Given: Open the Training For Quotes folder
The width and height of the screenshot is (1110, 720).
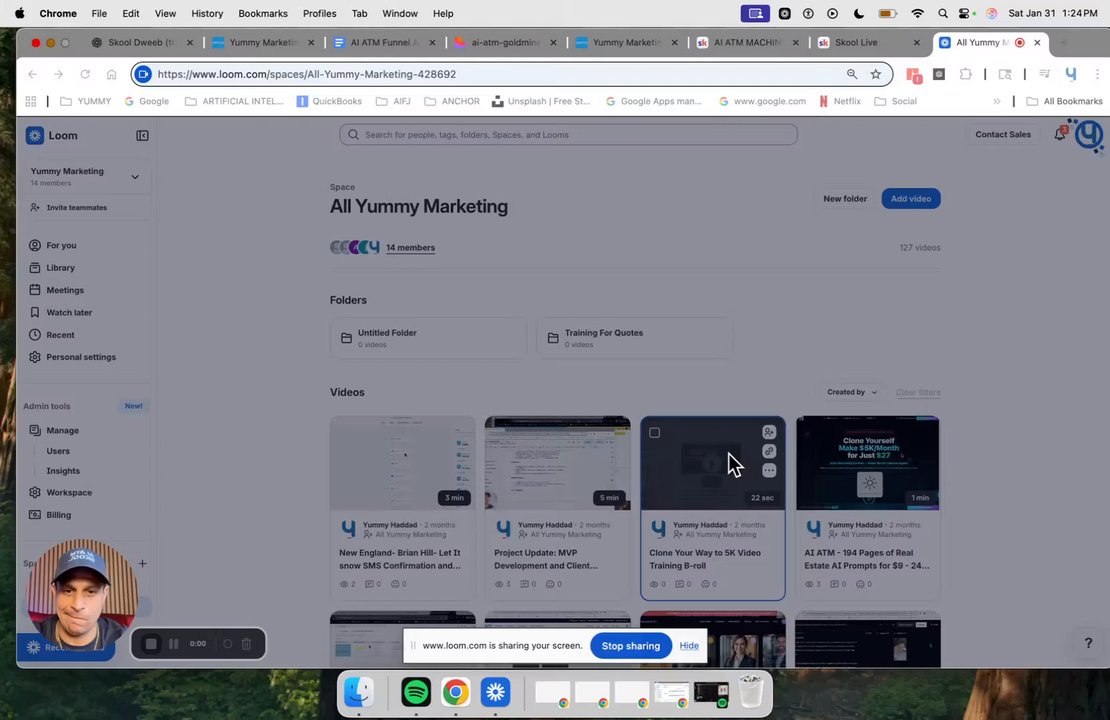Looking at the screenshot, I should [635, 338].
